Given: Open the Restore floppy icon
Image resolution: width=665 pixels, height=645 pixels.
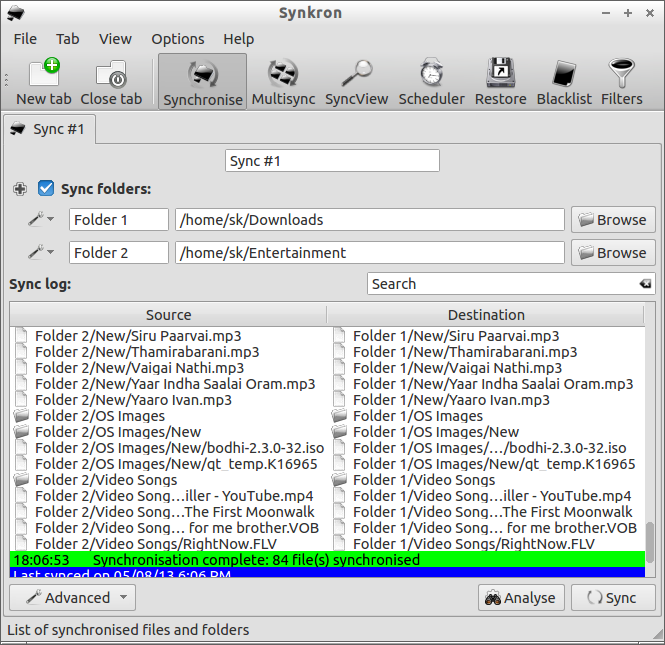Looking at the screenshot, I should click(x=500, y=81).
